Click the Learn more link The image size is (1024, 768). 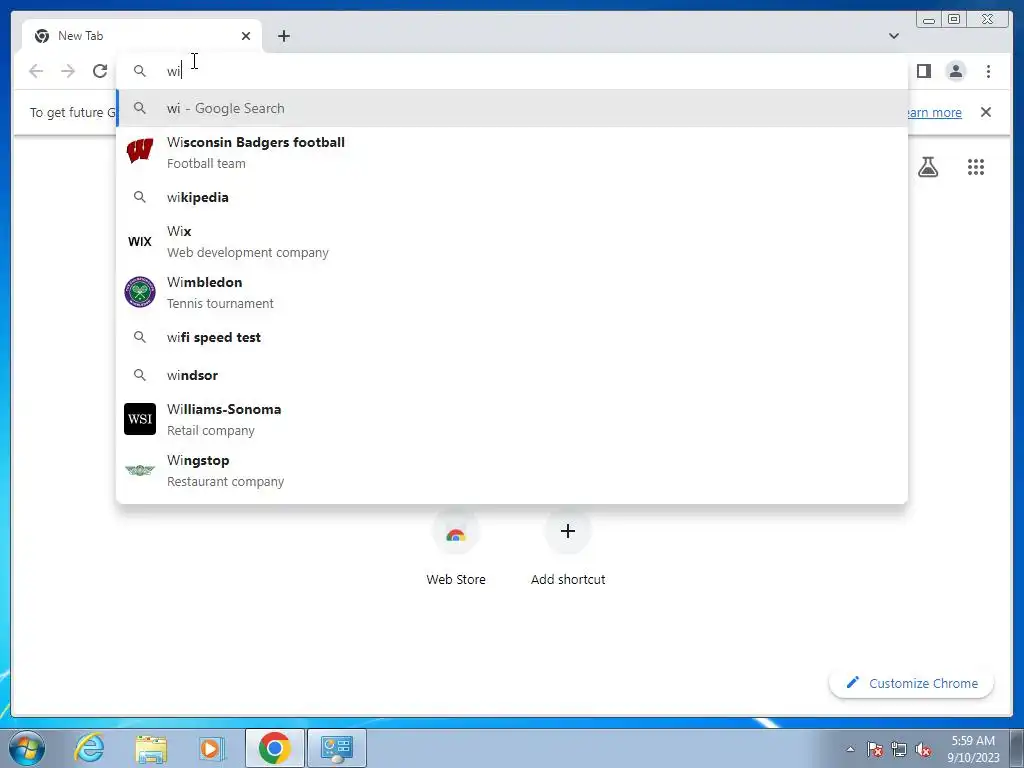(x=935, y=112)
